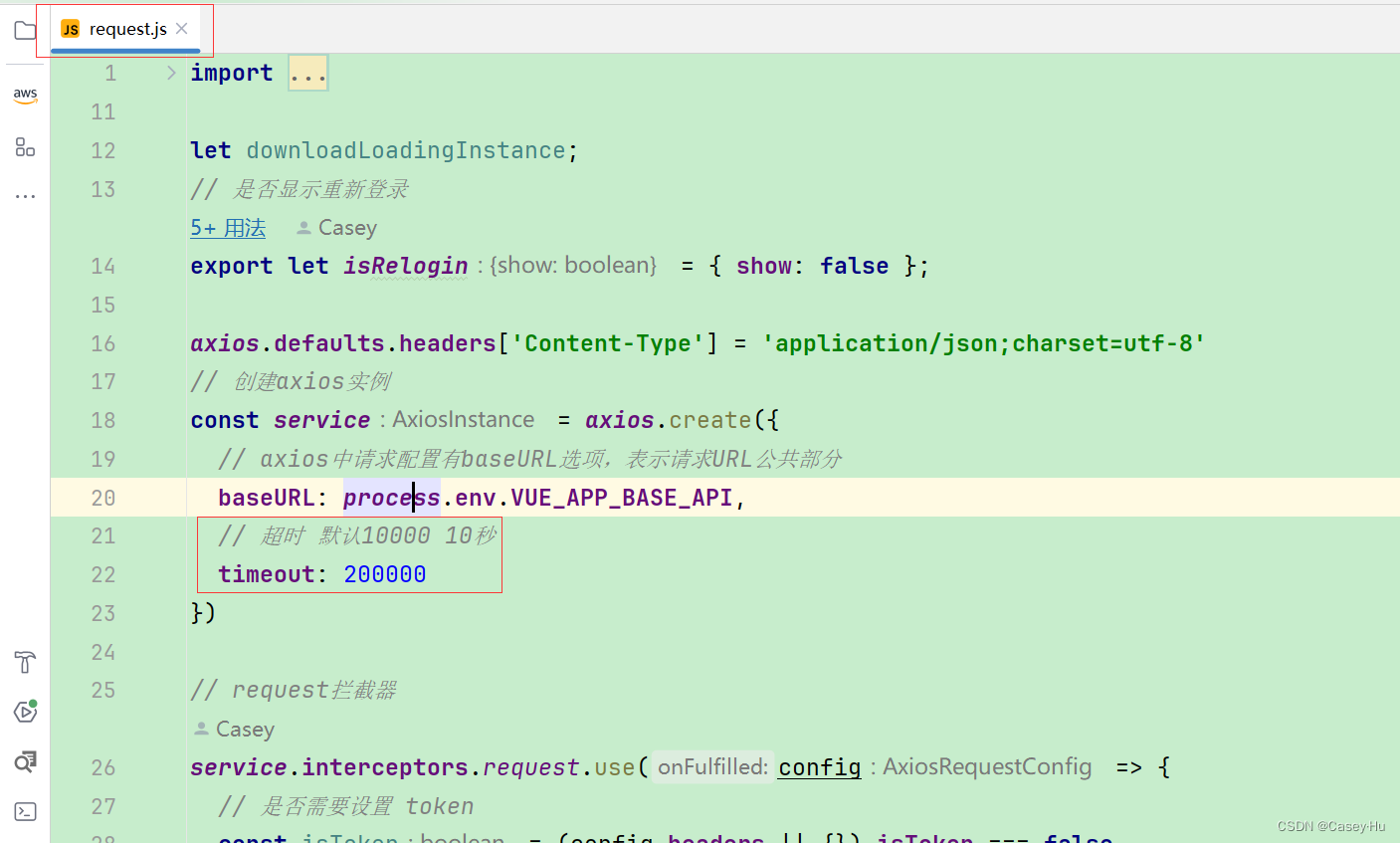
Task: Click the onFulfilled parameter hint
Action: (712, 766)
